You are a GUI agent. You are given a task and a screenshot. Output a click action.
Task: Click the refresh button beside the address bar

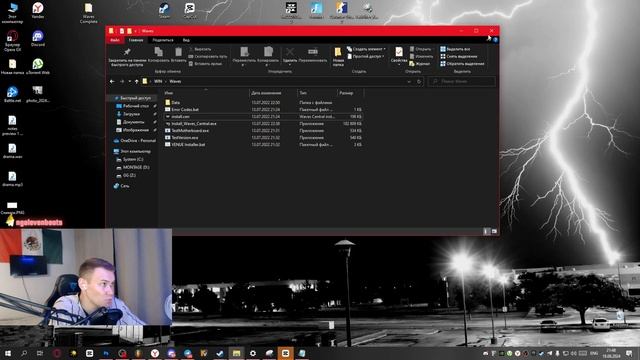[419, 82]
